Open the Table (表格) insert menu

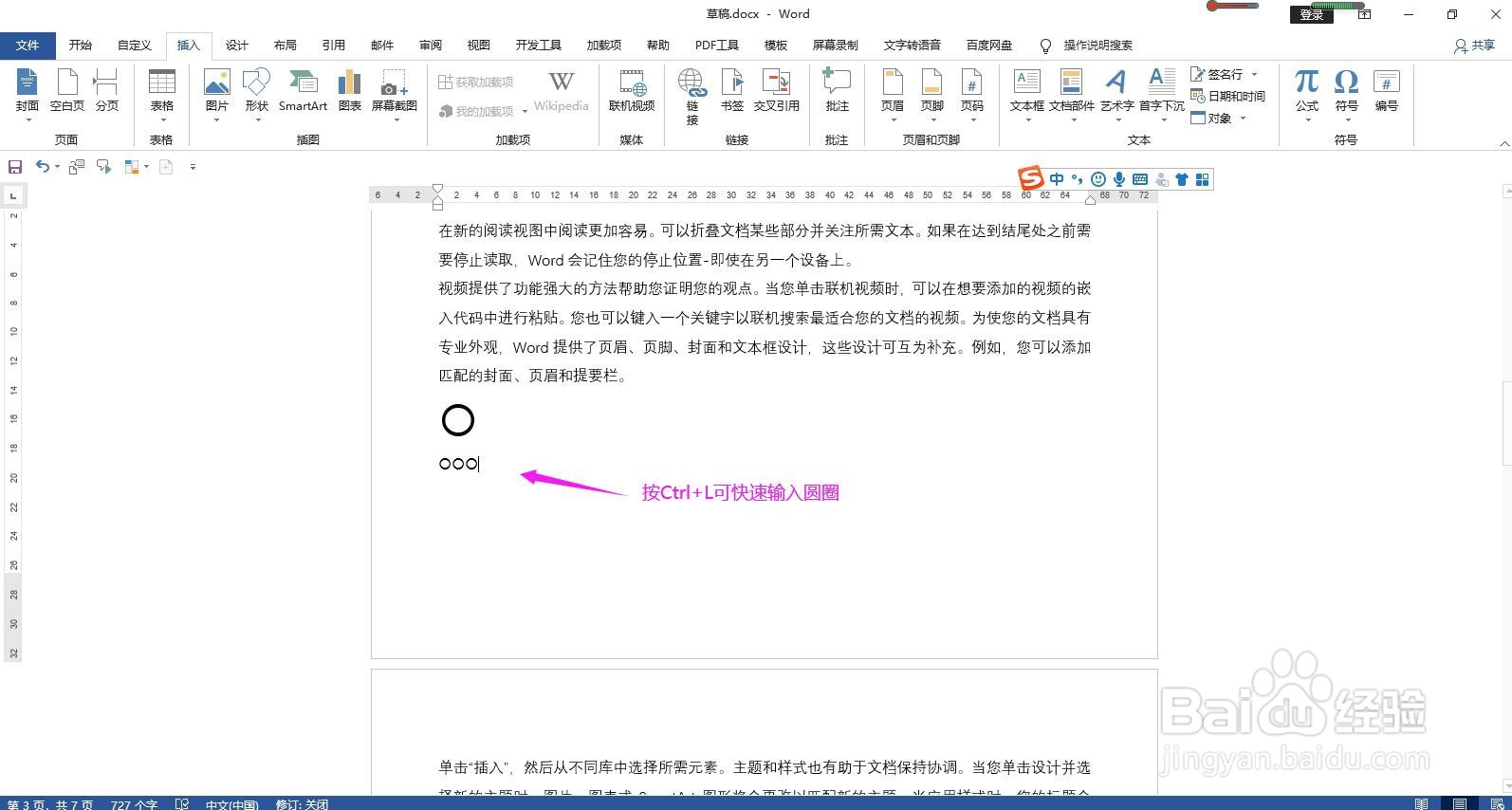pos(162,94)
